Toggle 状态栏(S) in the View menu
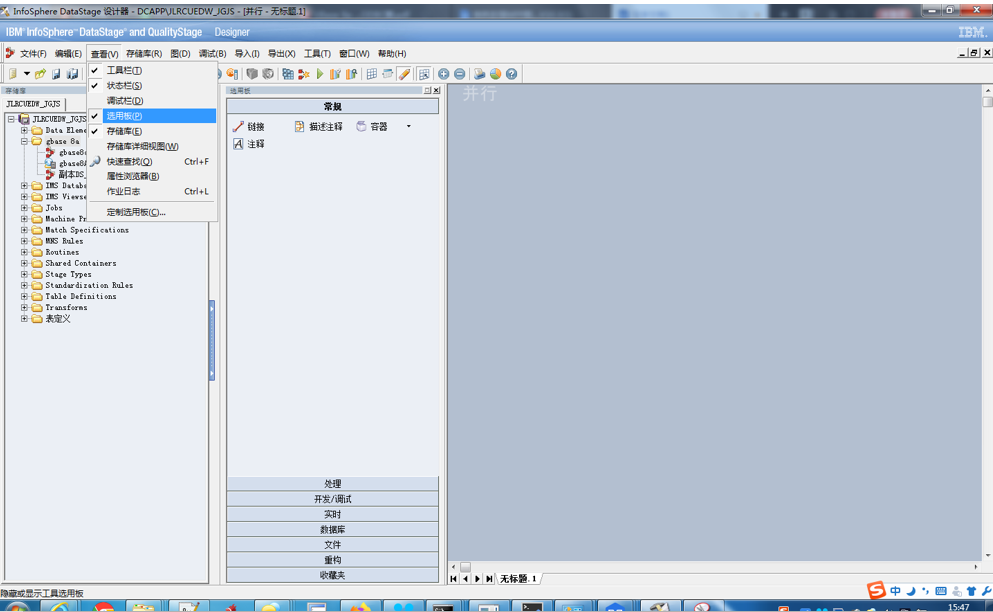Viewport: 993px width, 612px height. click(x=152, y=86)
